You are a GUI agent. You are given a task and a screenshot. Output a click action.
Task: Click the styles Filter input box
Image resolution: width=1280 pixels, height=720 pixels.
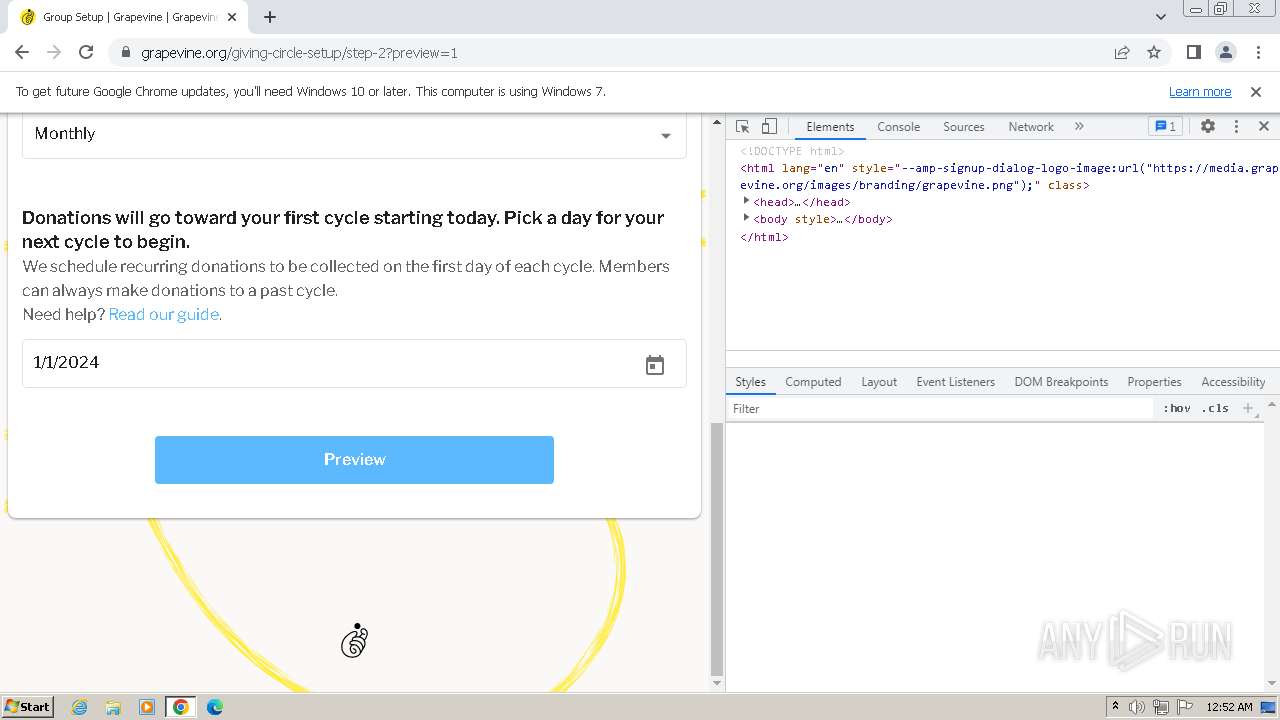click(940, 408)
